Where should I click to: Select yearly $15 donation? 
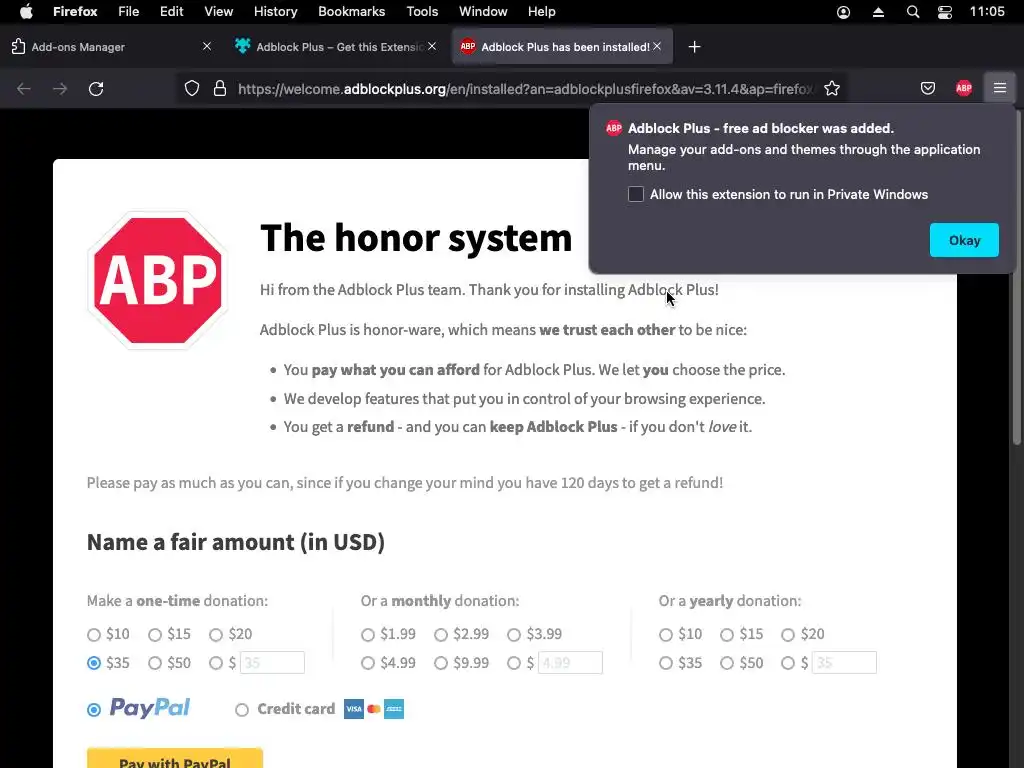tap(727, 635)
